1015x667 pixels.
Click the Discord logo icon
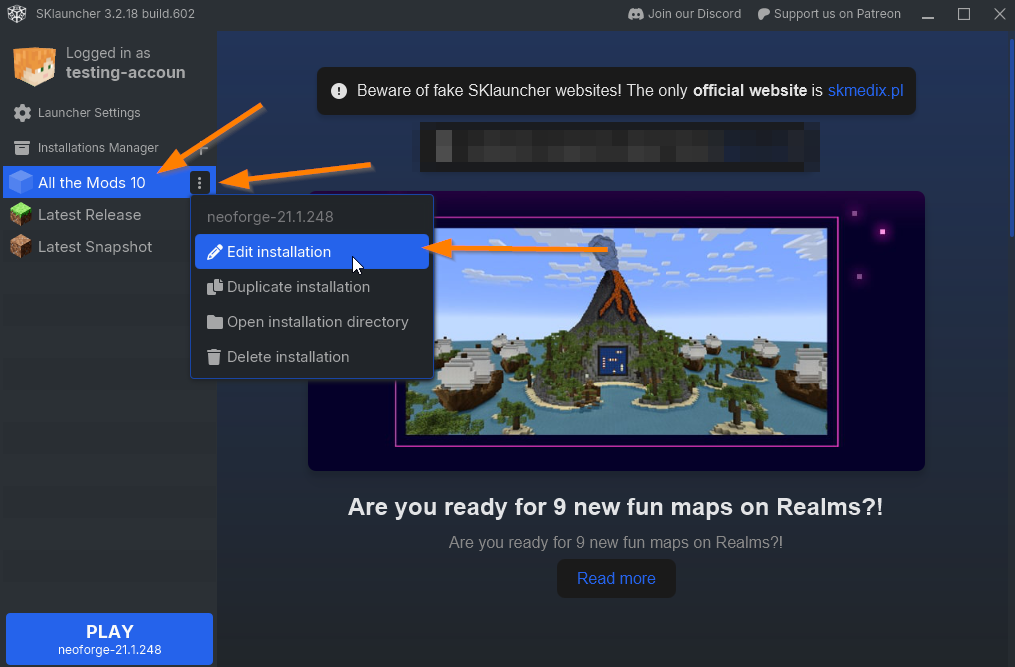point(636,14)
